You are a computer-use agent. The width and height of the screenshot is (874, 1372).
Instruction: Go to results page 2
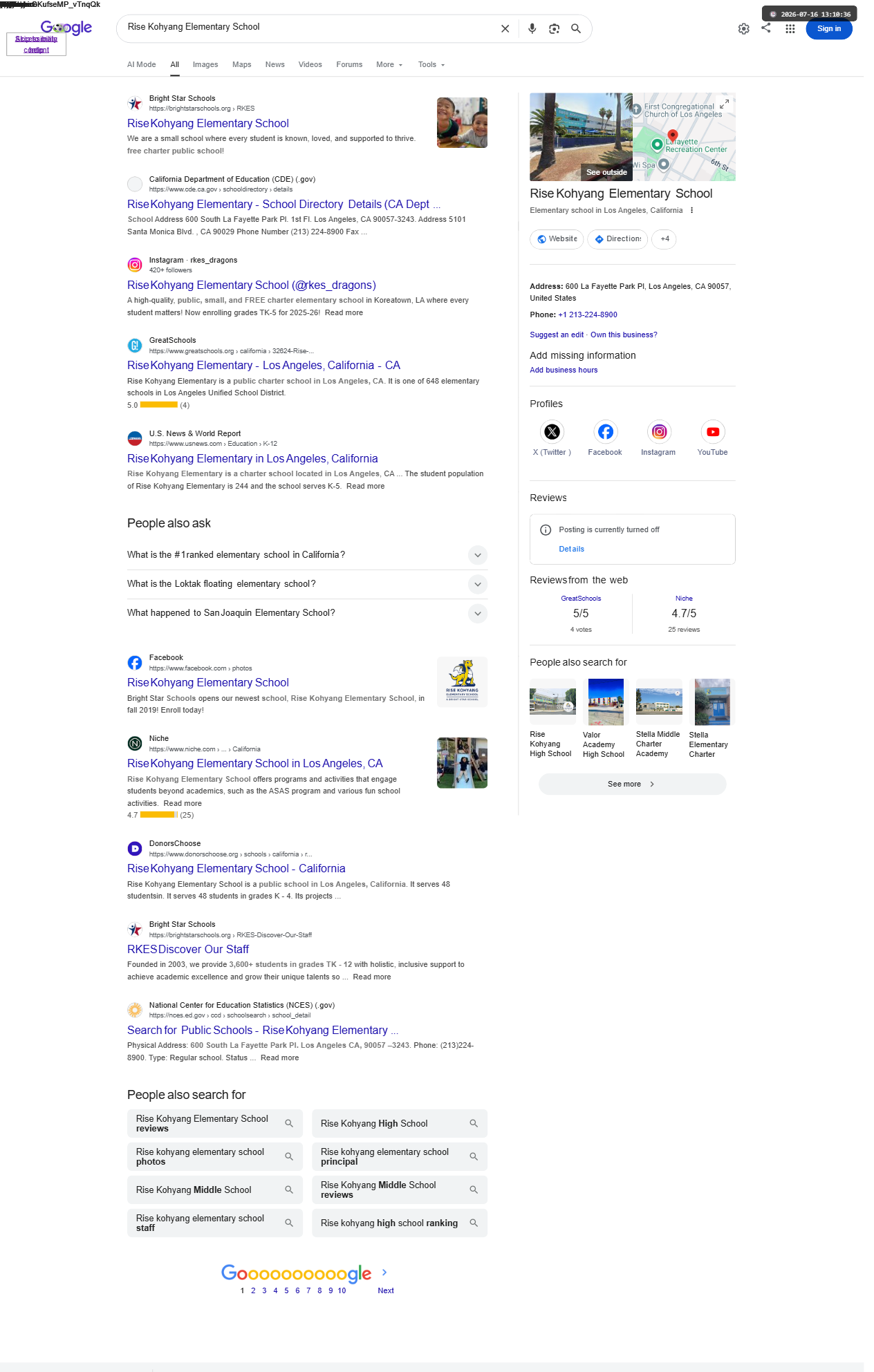[253, 1291]
